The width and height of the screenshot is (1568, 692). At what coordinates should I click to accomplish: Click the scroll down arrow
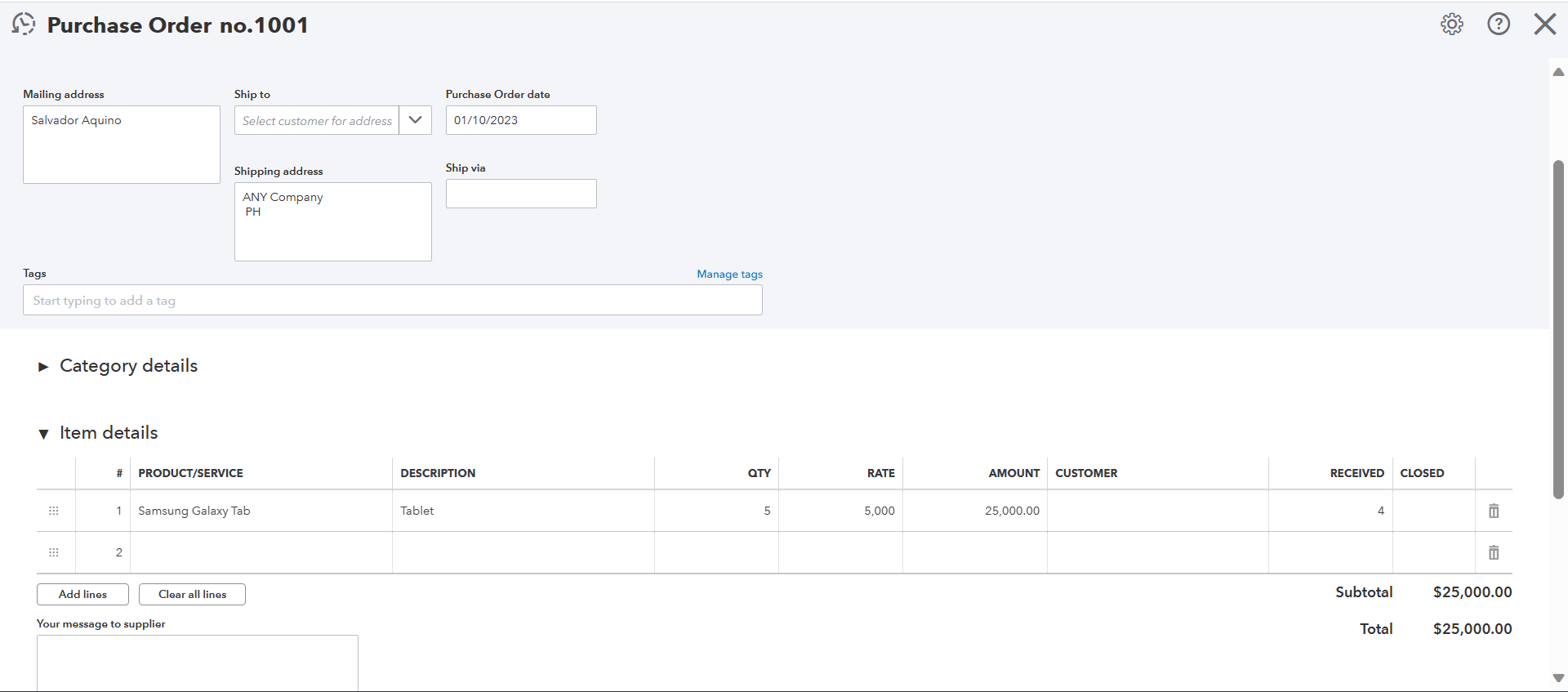point(1557,678)
